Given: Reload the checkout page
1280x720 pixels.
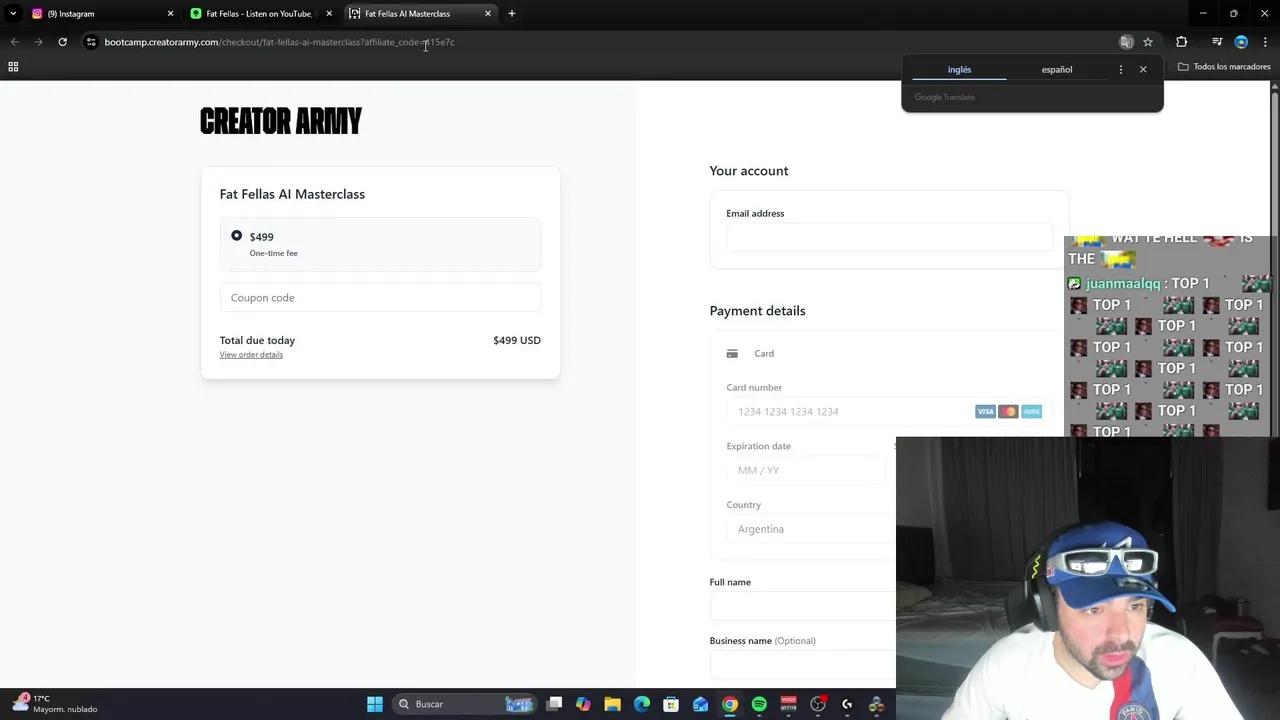Looking at the screenshot, I should pyautogui.click(x=62, y=42).
